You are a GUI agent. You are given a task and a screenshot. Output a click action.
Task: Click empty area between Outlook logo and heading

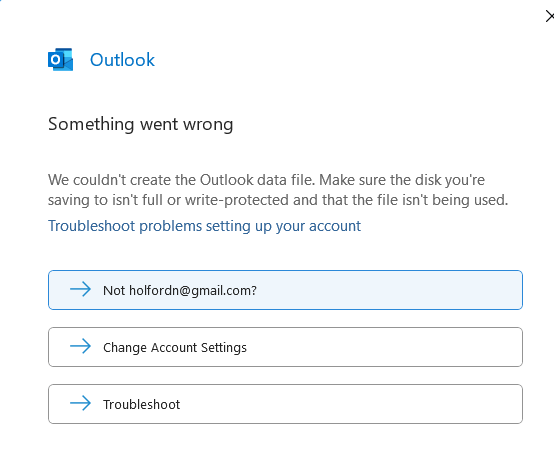pos(141,94)
